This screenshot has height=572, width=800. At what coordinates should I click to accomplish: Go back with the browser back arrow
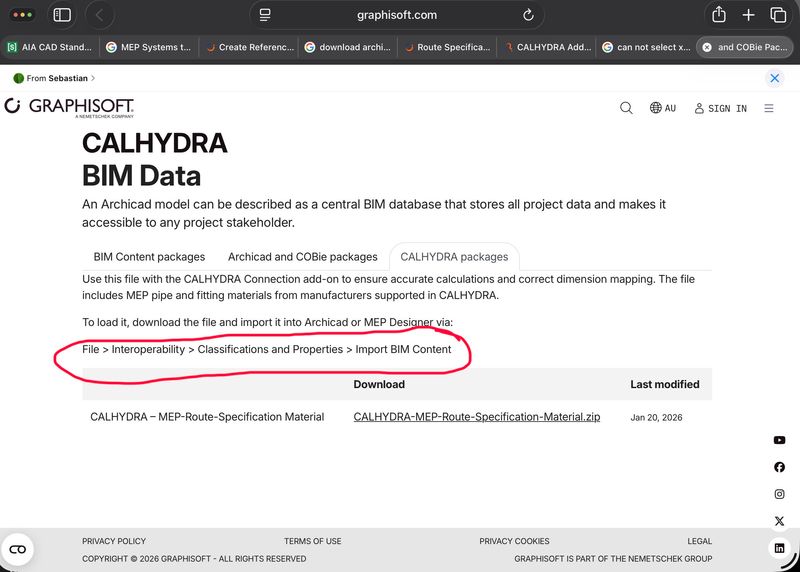[x=99, y=15]
